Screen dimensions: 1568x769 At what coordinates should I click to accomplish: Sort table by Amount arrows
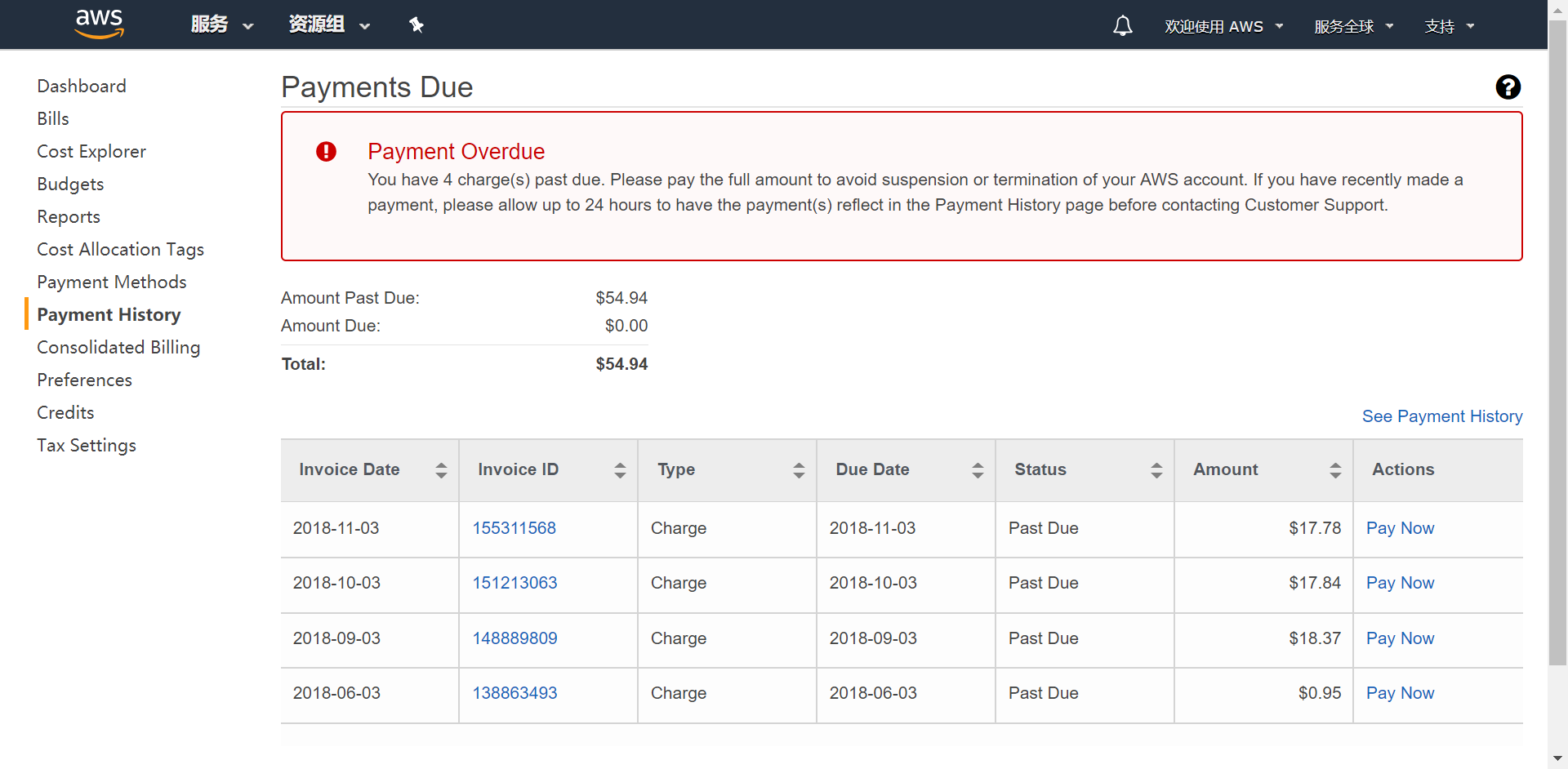[1335, 470]
